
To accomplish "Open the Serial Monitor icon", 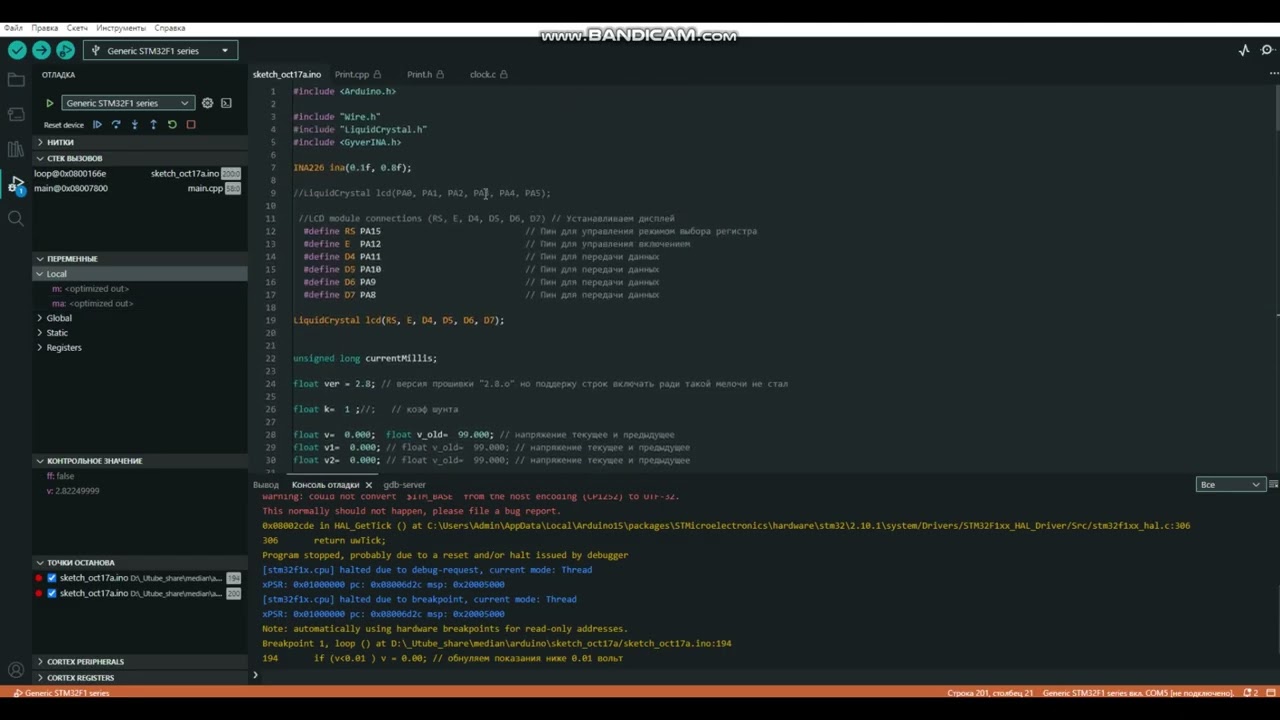I will tap(1268, 50).
